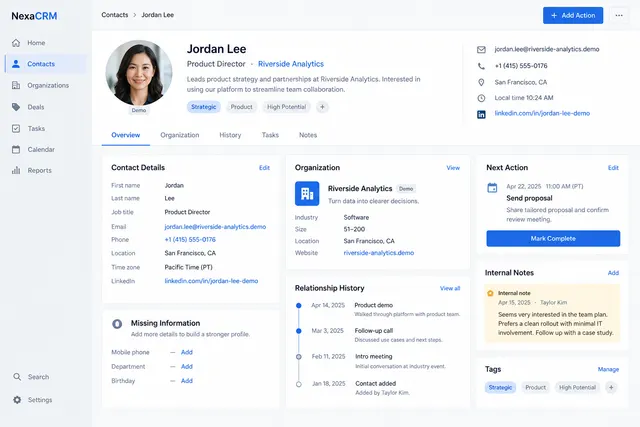Click the linkedin.com link in header contact info
This screenshot has height=427, width=640.
542,113
